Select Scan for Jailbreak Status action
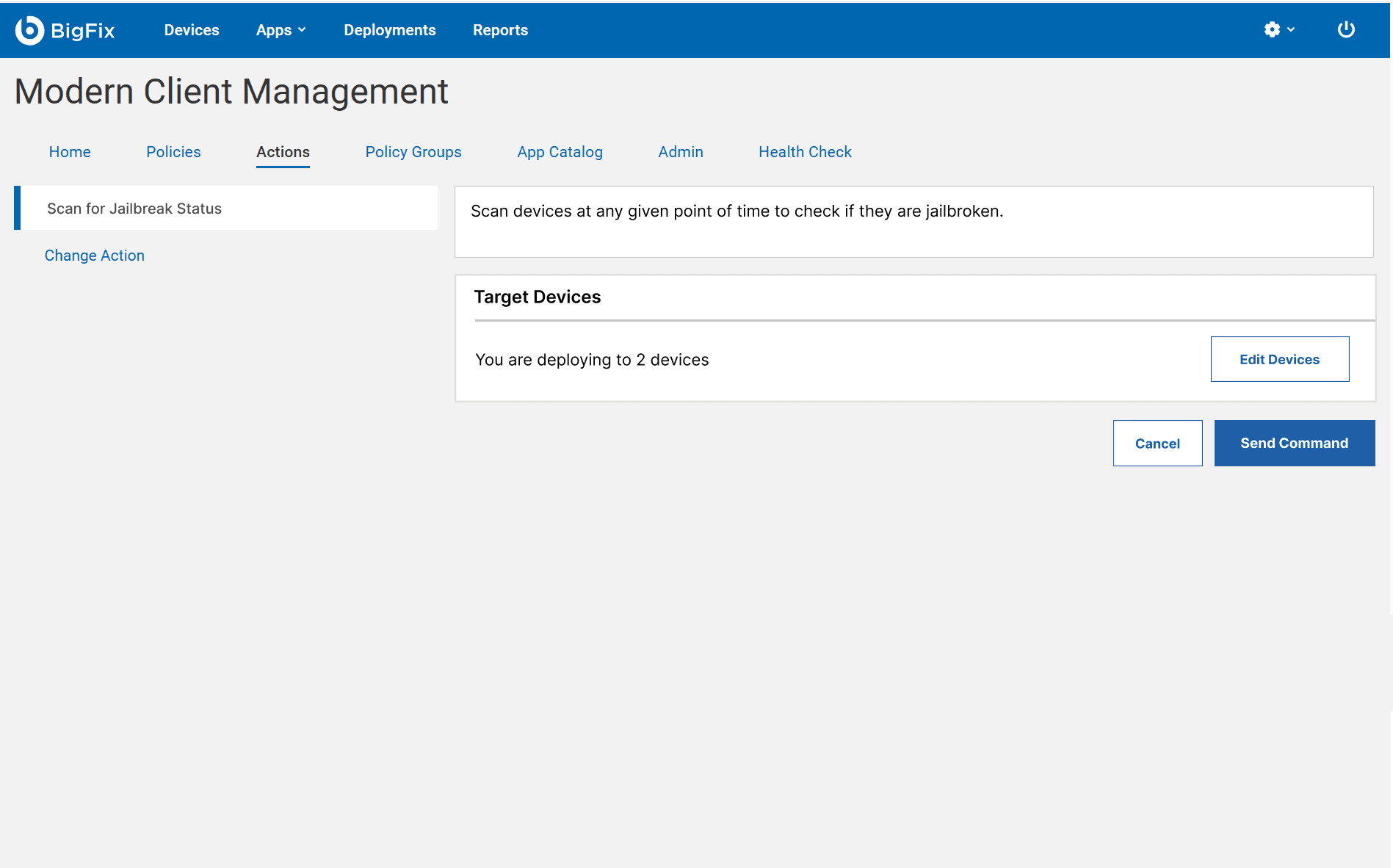Viewport: 1393px width, 868px height. coord(226,209)
